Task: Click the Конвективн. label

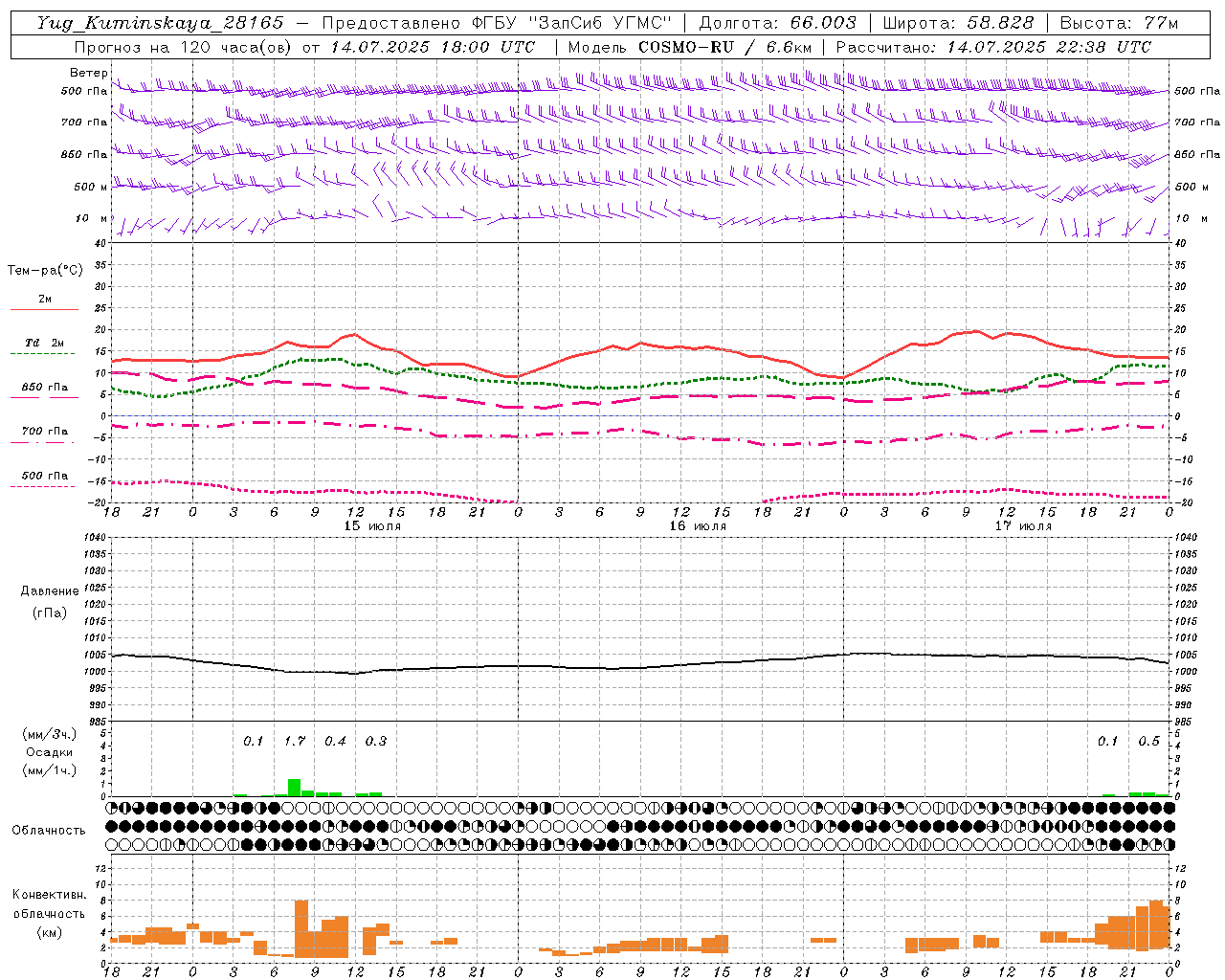Action: pos(49,895)
